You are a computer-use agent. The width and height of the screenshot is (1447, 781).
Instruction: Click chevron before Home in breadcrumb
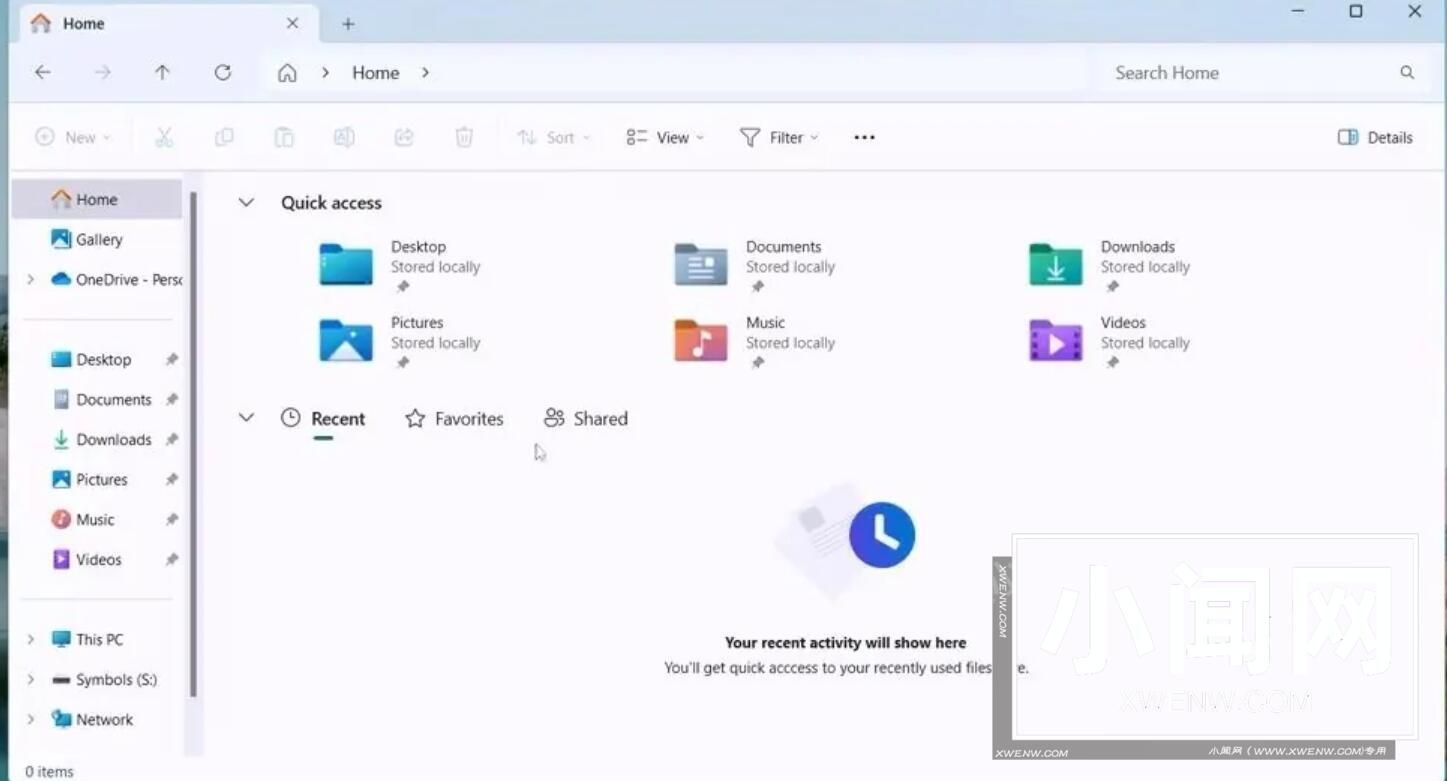(325, 73)
